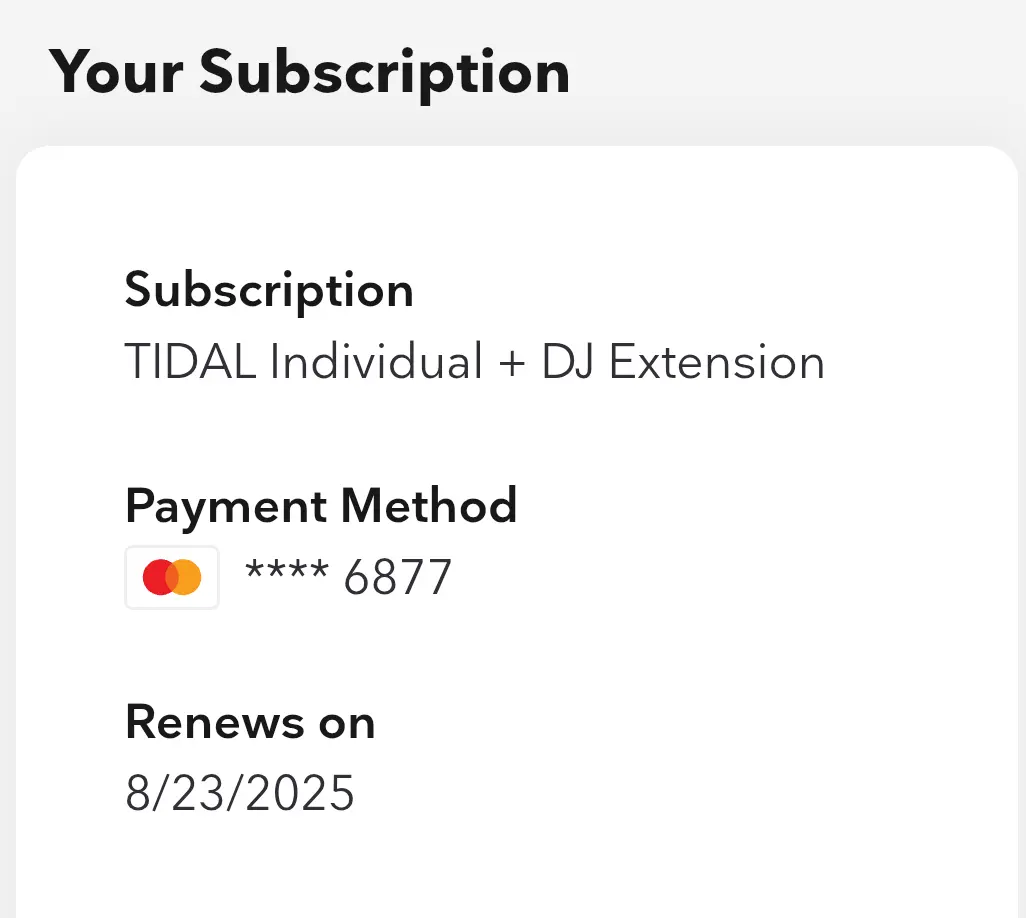The height and width of the screenshot is (918, 1026).
Task: Click the DJ Extension text in the plan name
Action: point(683,361)
